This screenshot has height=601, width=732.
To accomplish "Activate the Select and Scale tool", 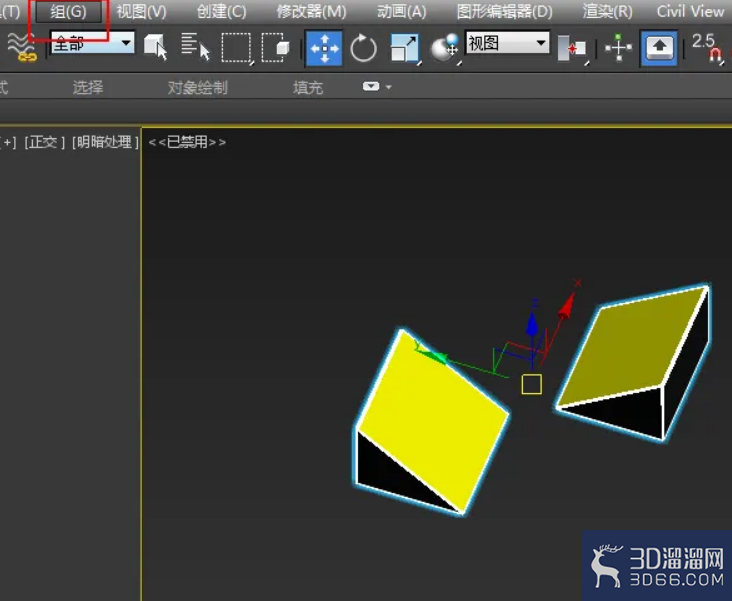I will coord(405,48).
